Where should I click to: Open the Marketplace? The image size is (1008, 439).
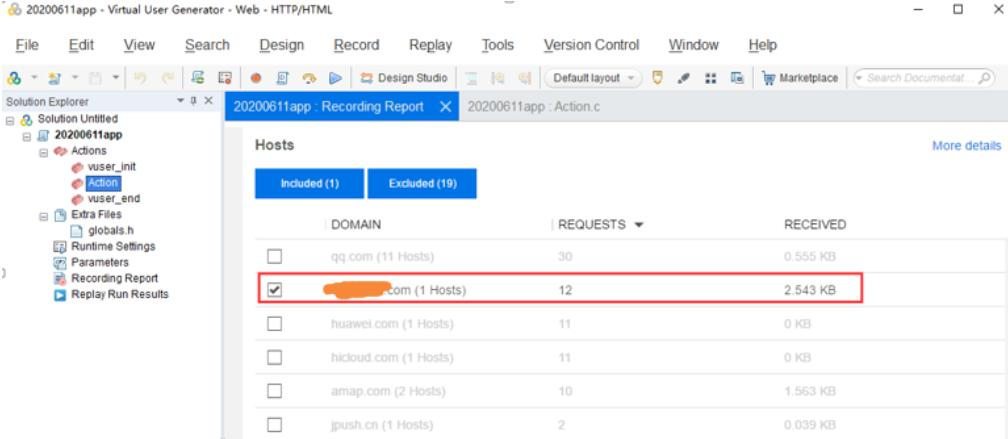pyautogui.click(x=800, y=78)
